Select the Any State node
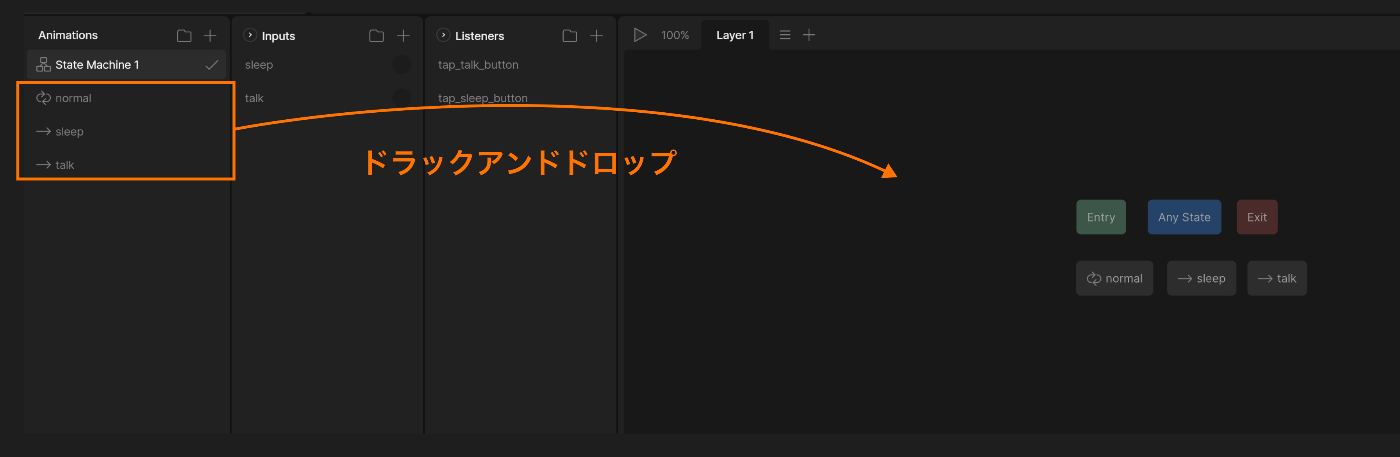 coord(1184,217)
